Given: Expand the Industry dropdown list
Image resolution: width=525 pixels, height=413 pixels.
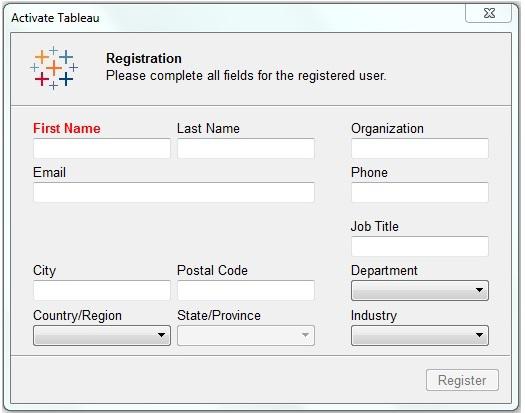Looking at the screenshot, I should coord(420,335).
